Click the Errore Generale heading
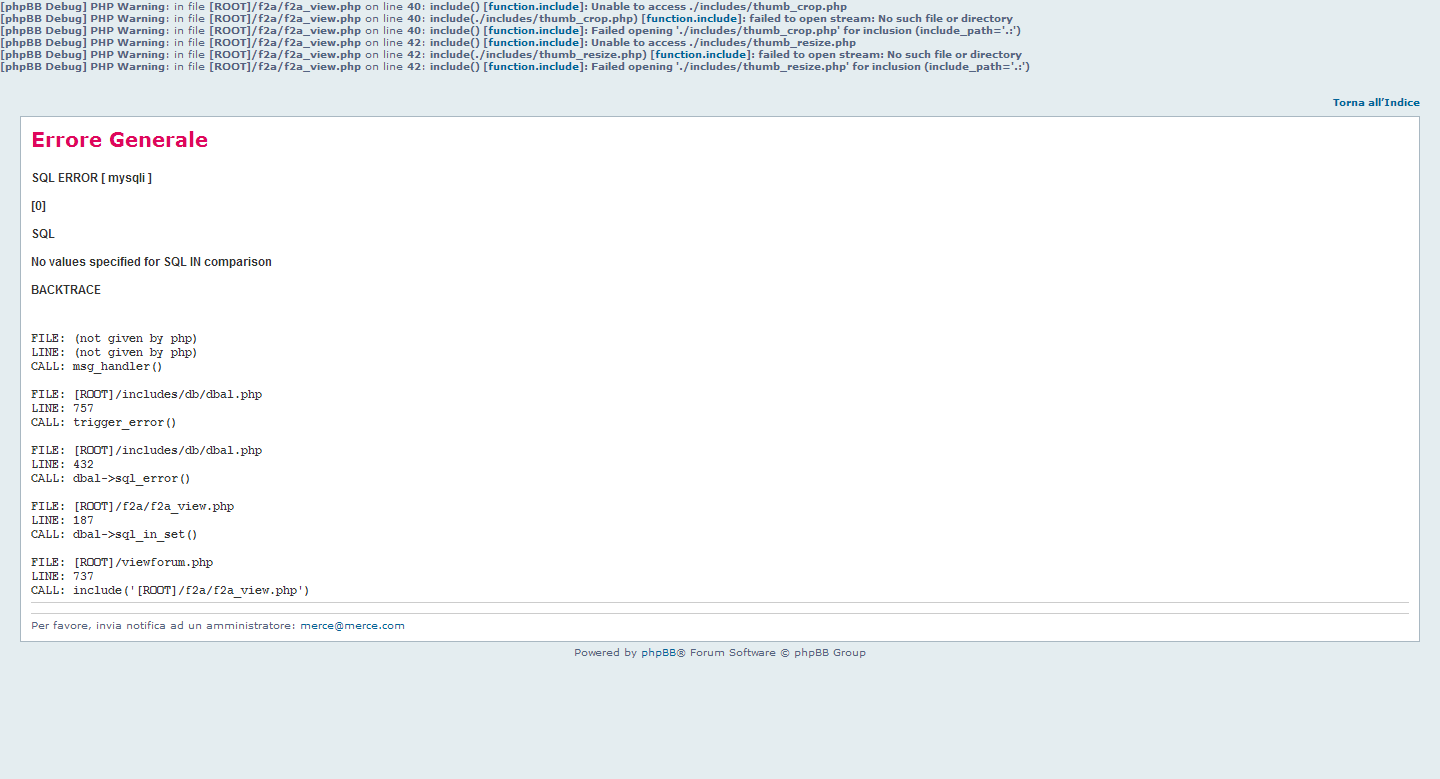The height and width of the screenshot is (779, 1440). point(119,140)
